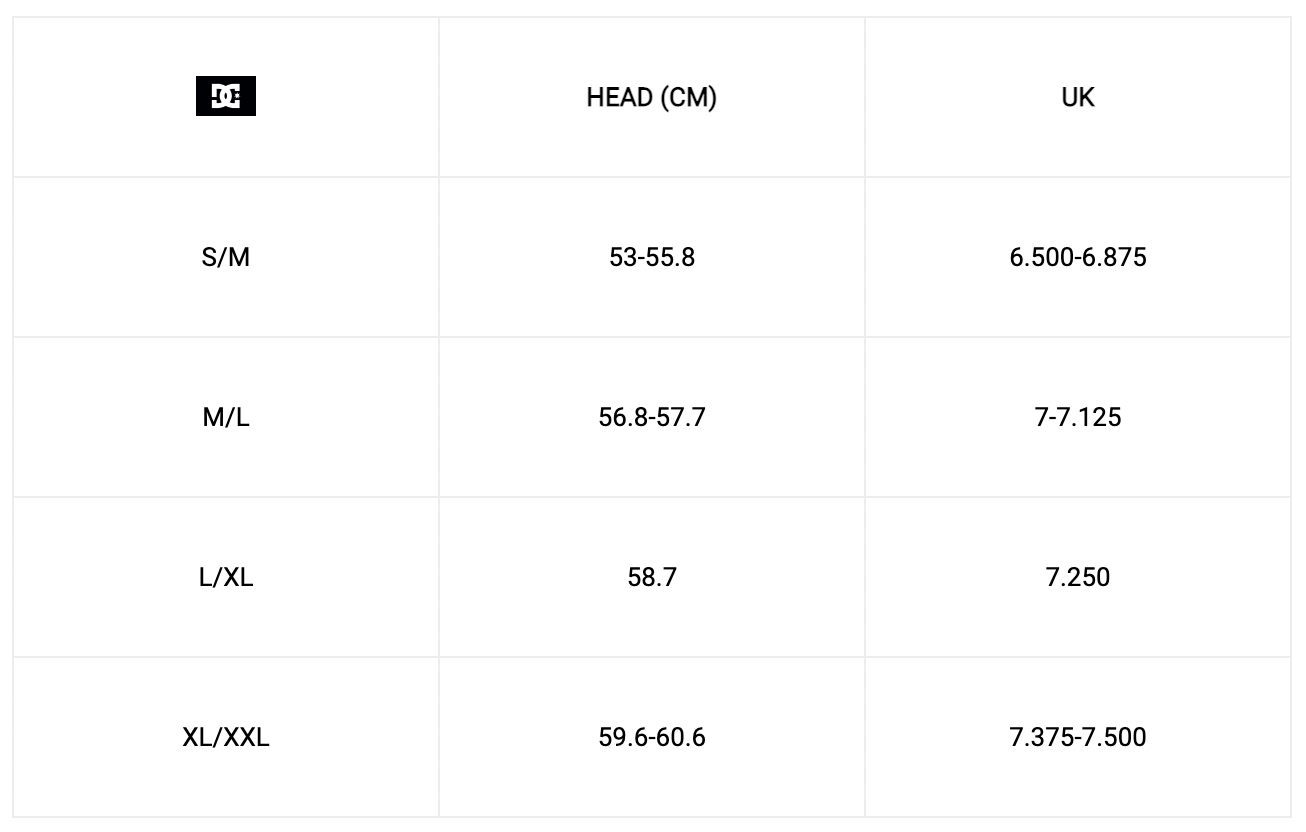1306x832 pixels.
Task: Click head measurement 59.6-60.6
Action: click(x=651, y=738)
